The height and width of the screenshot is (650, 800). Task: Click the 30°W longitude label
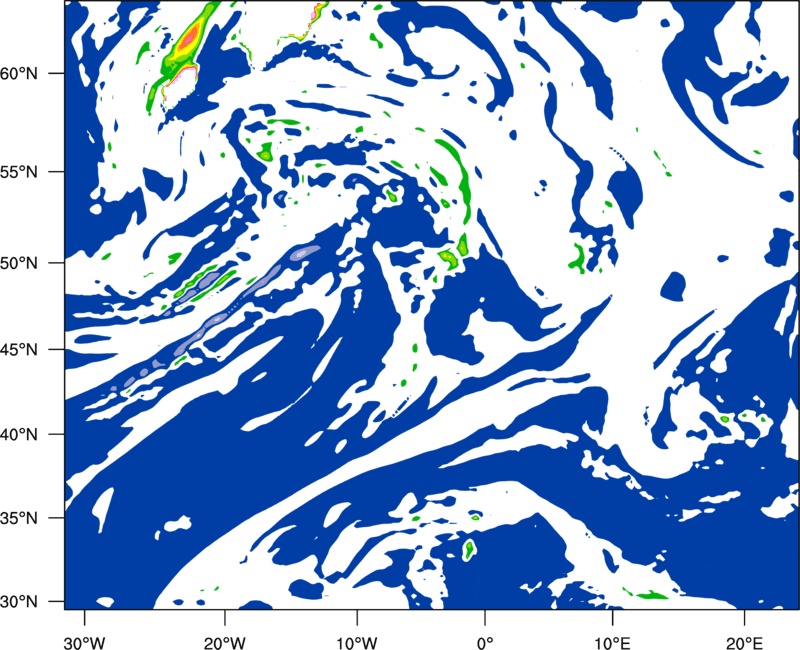85,642
